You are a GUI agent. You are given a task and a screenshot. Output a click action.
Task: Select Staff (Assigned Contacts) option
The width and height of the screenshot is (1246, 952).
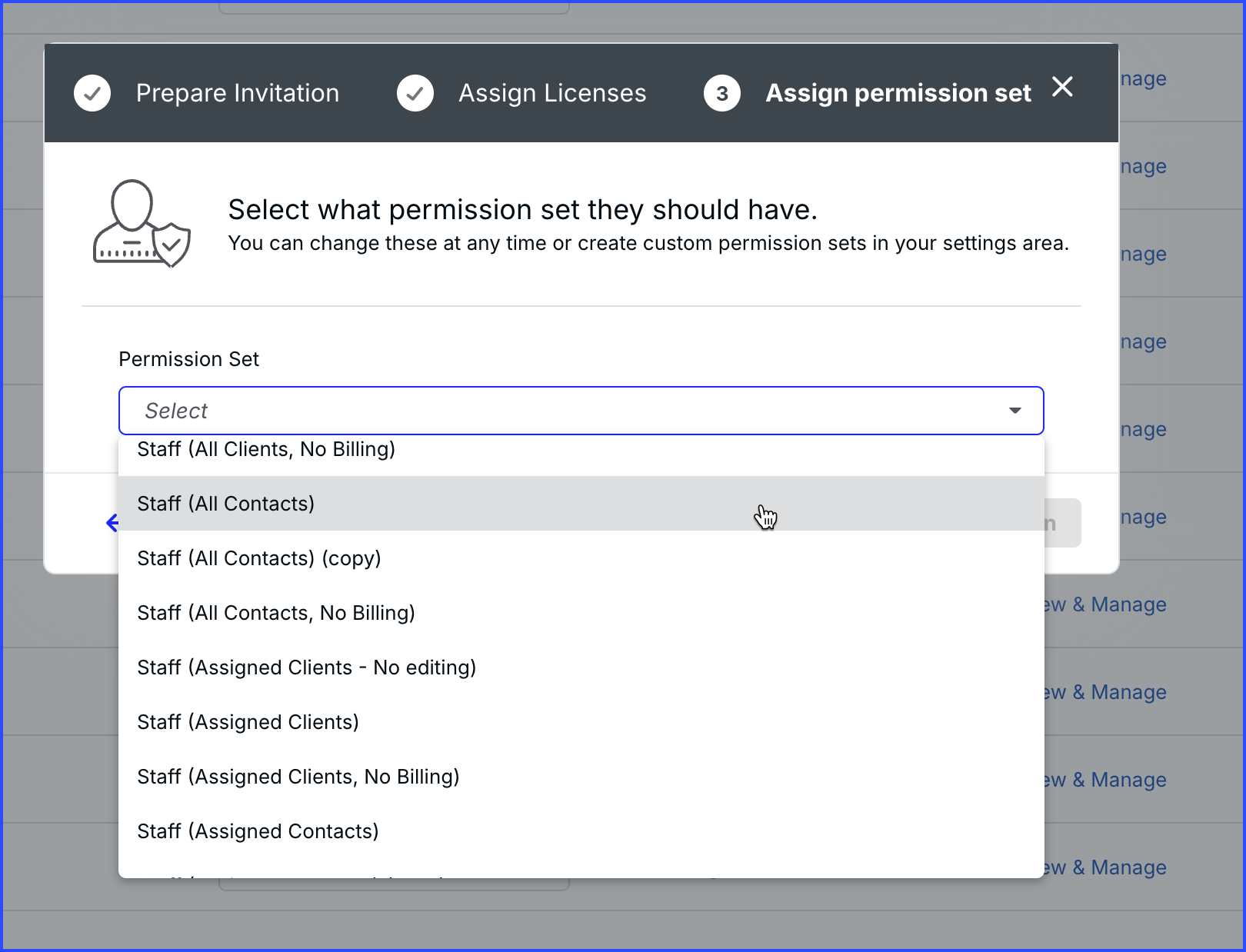point(258,831)
